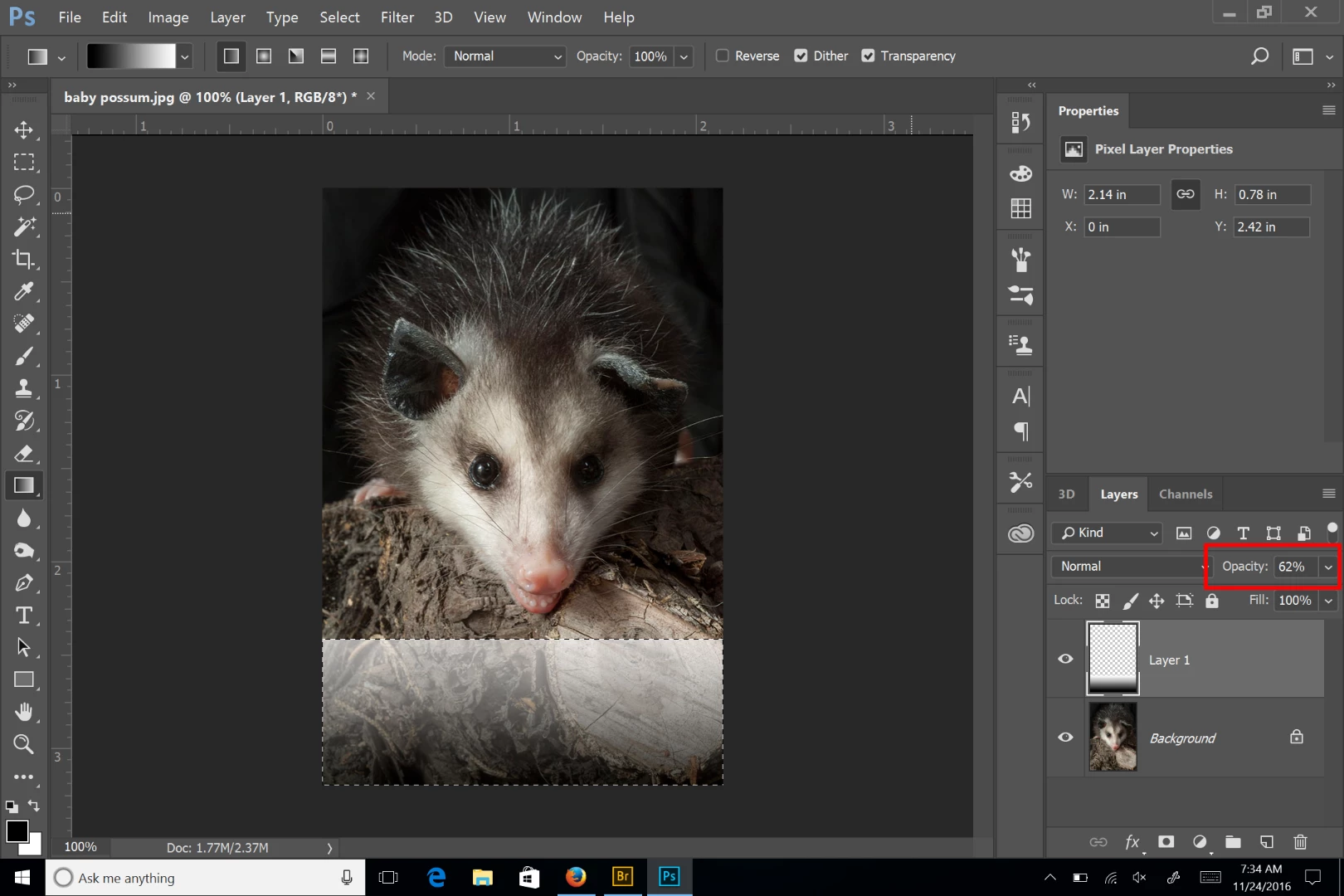Open the gradient Mode dropdown
The height and width of the screenshot is (896, 1344).
tap(504, 56)
